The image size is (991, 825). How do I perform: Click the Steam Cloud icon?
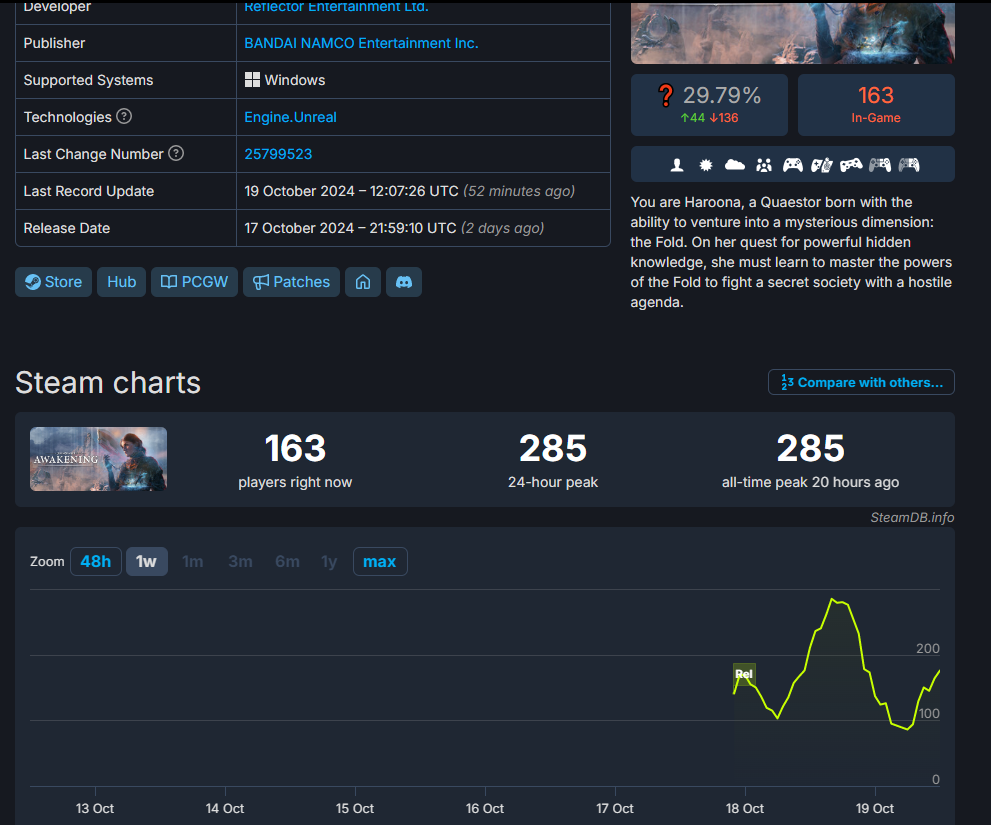734,165
